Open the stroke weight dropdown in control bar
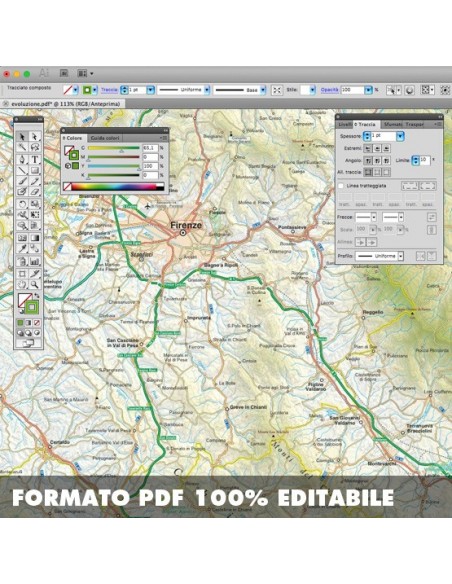The width and height of the screenshot is (452, 584). [150, 90]
